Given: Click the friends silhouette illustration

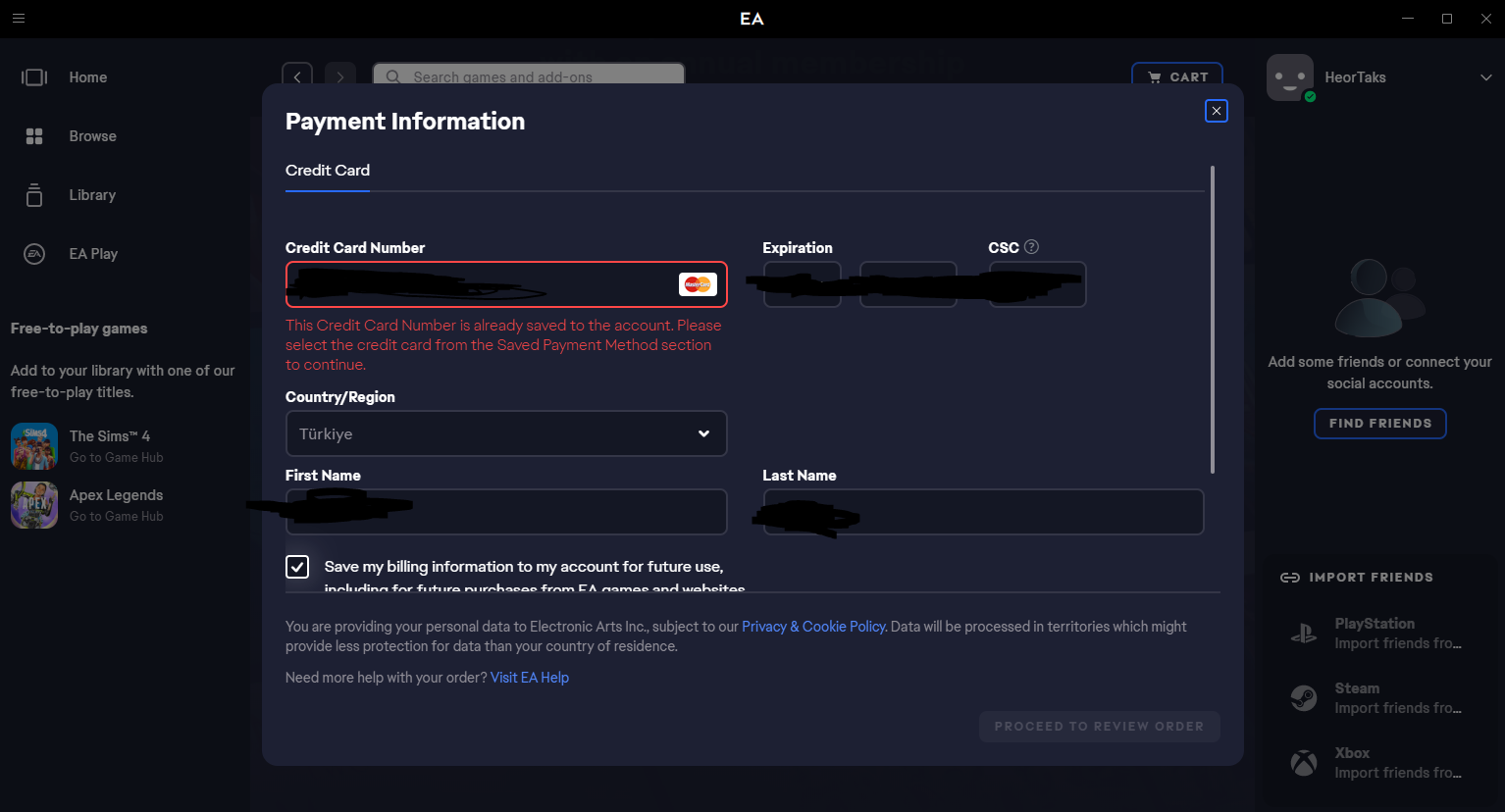Looking at the screenshot, I should (1380, 298).
